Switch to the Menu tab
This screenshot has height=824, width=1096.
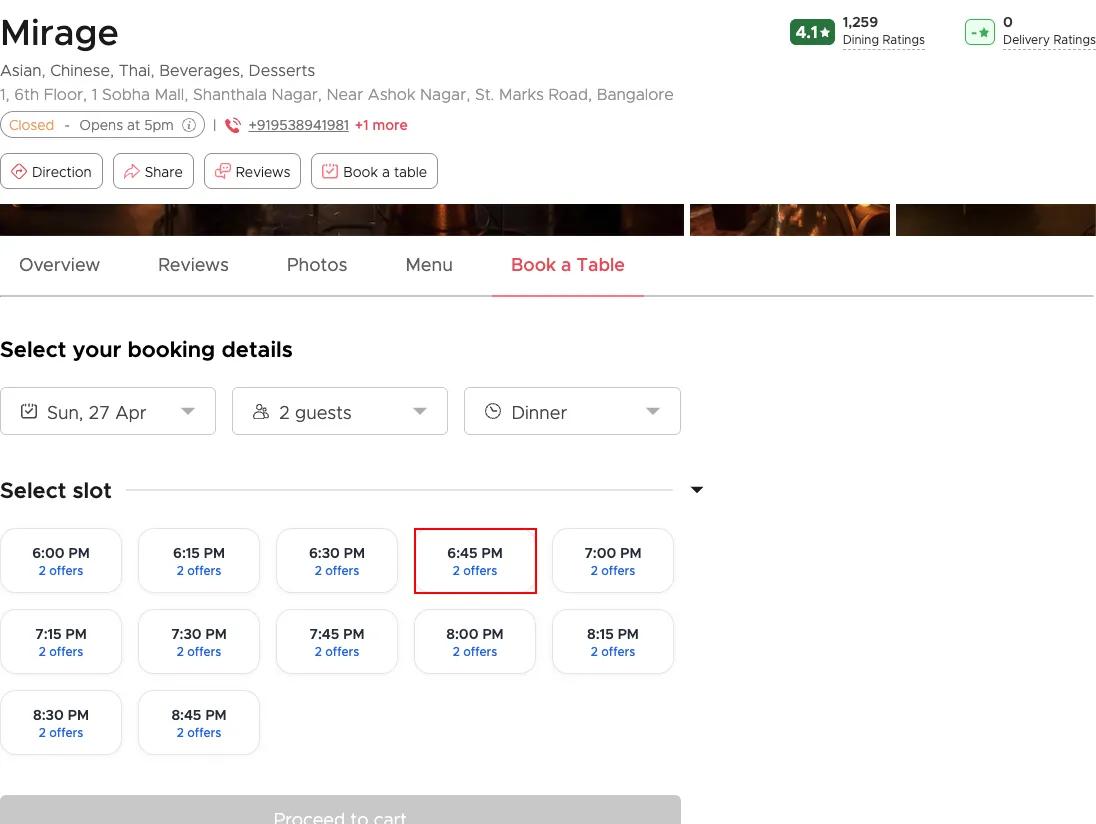429,265
